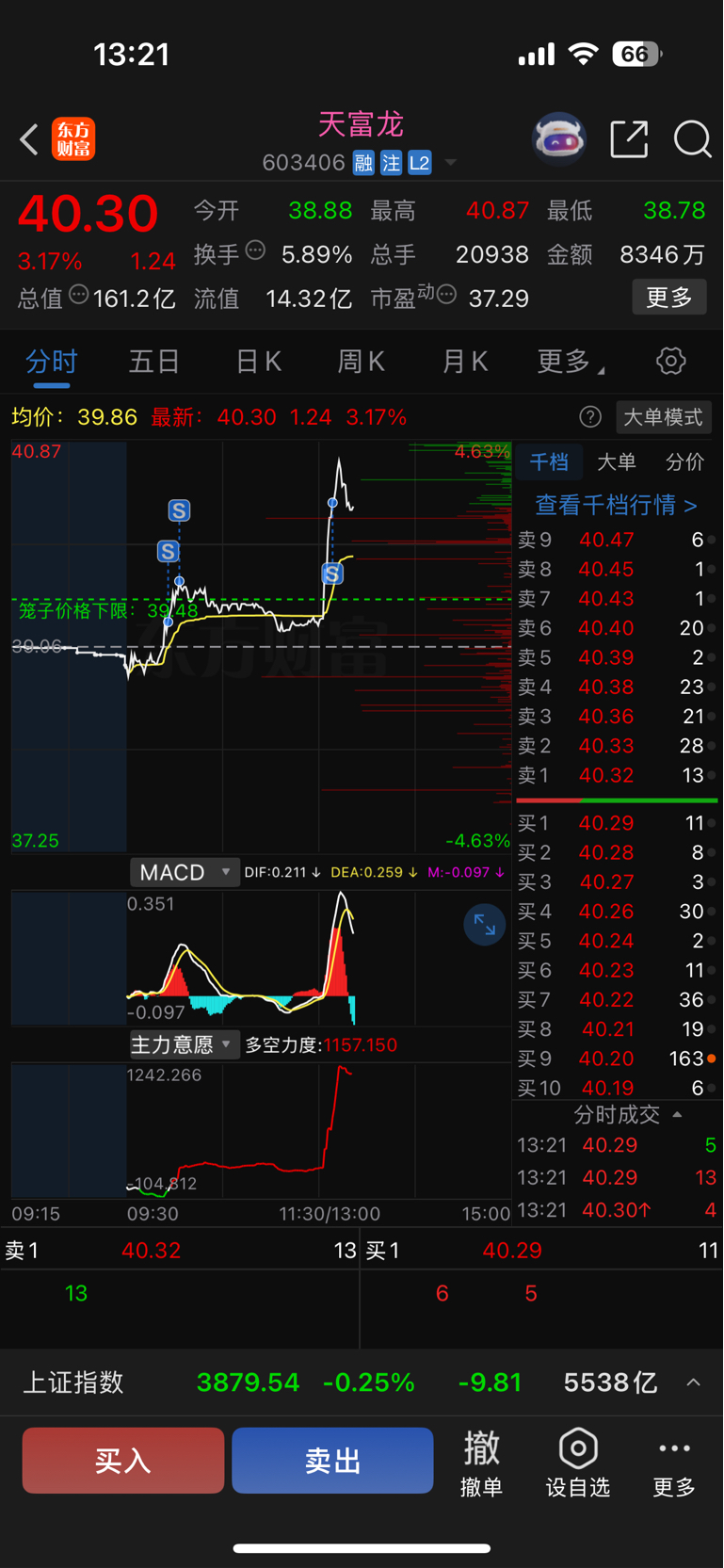
Task: Open the robot AI assistant avatar
Action: pyautogui.click(x=559, y=139)
